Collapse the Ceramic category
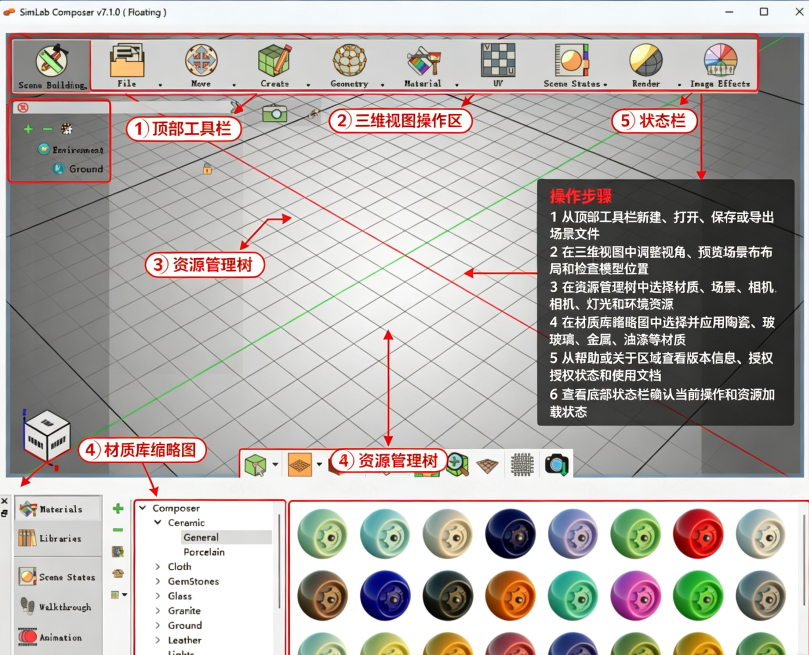This screenshot has height=655, width=809. (158, 522)
